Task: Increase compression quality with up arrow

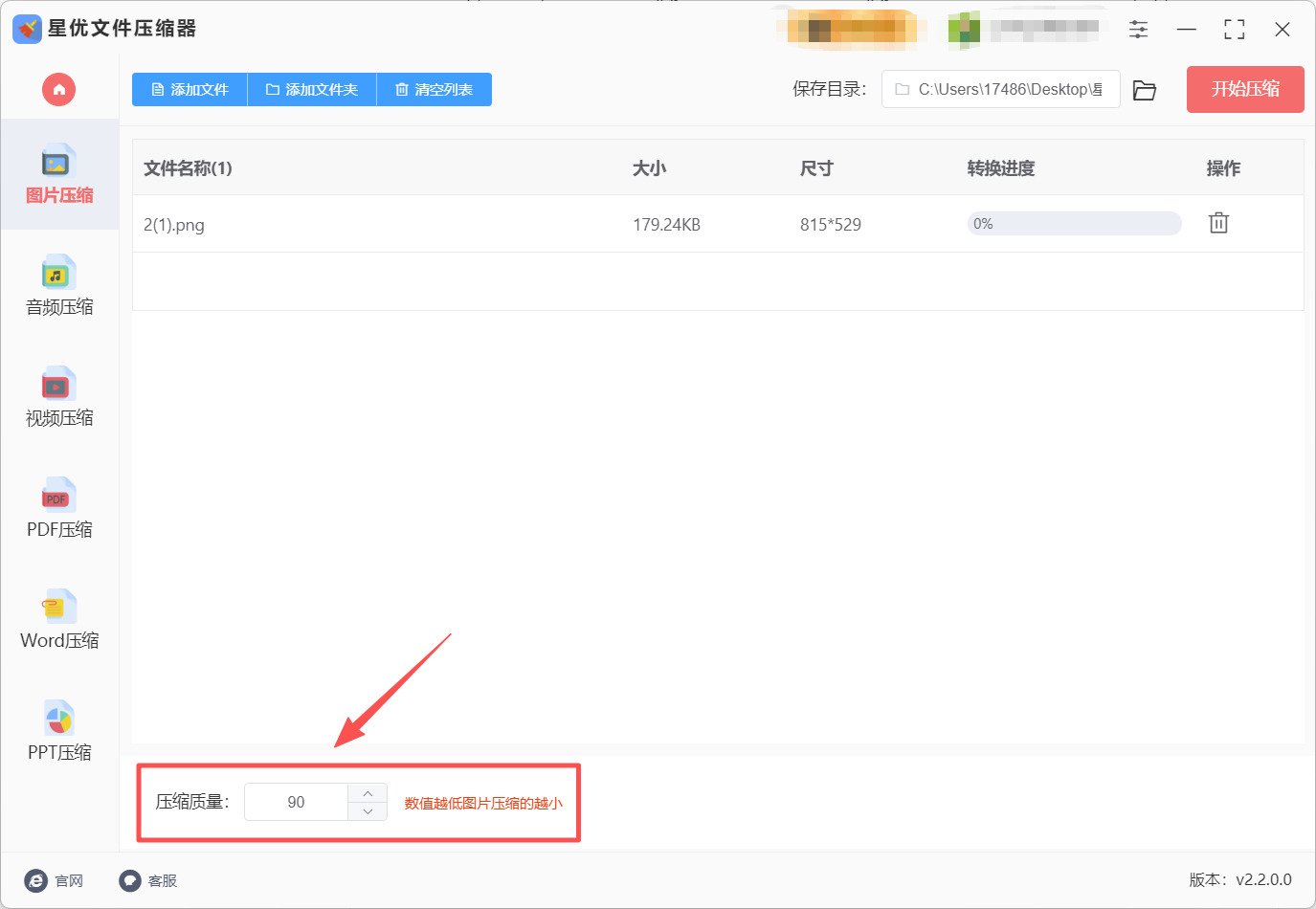Action: pos(368,793)
